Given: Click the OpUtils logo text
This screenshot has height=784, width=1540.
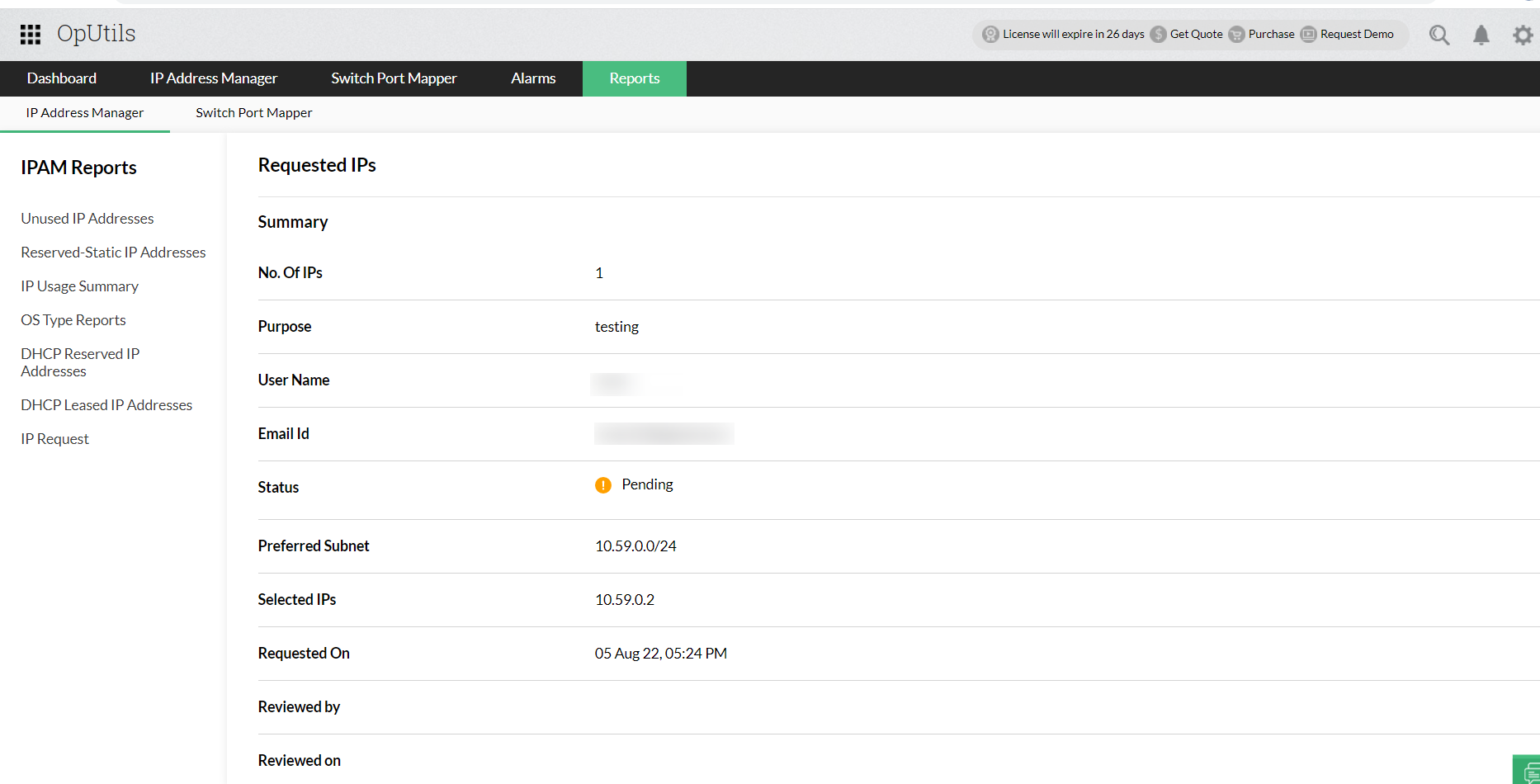Looking at the screenshot, I should [96, 34].
